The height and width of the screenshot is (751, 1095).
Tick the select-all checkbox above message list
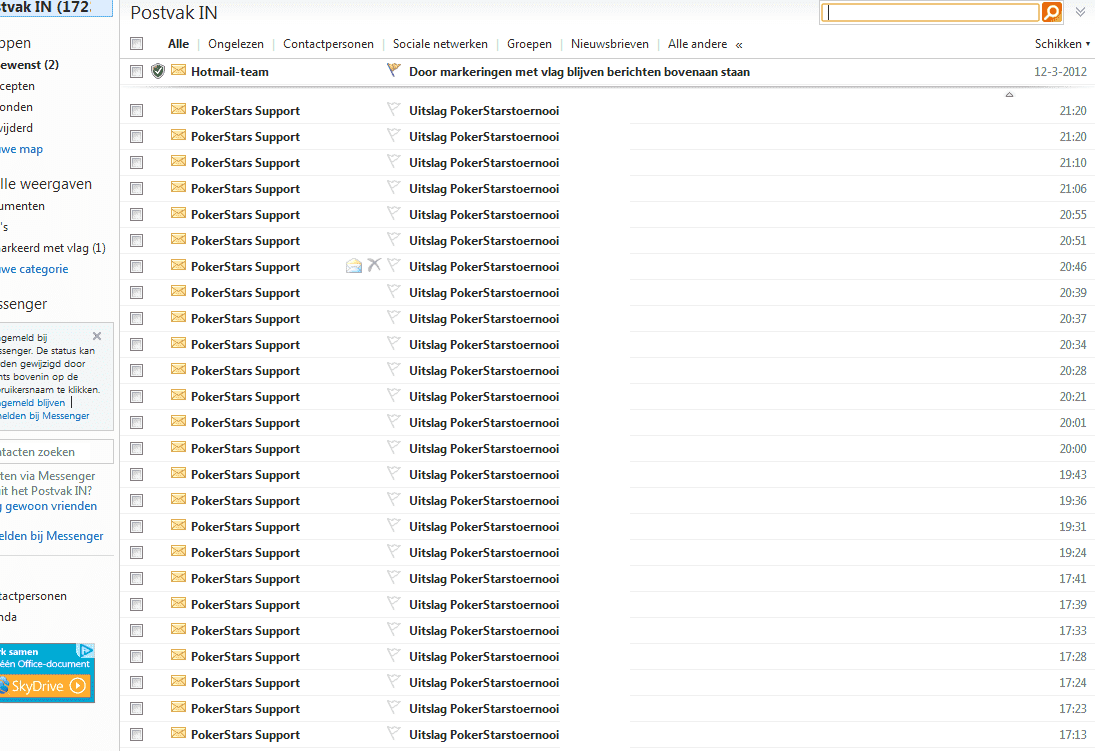coord(137,44)
